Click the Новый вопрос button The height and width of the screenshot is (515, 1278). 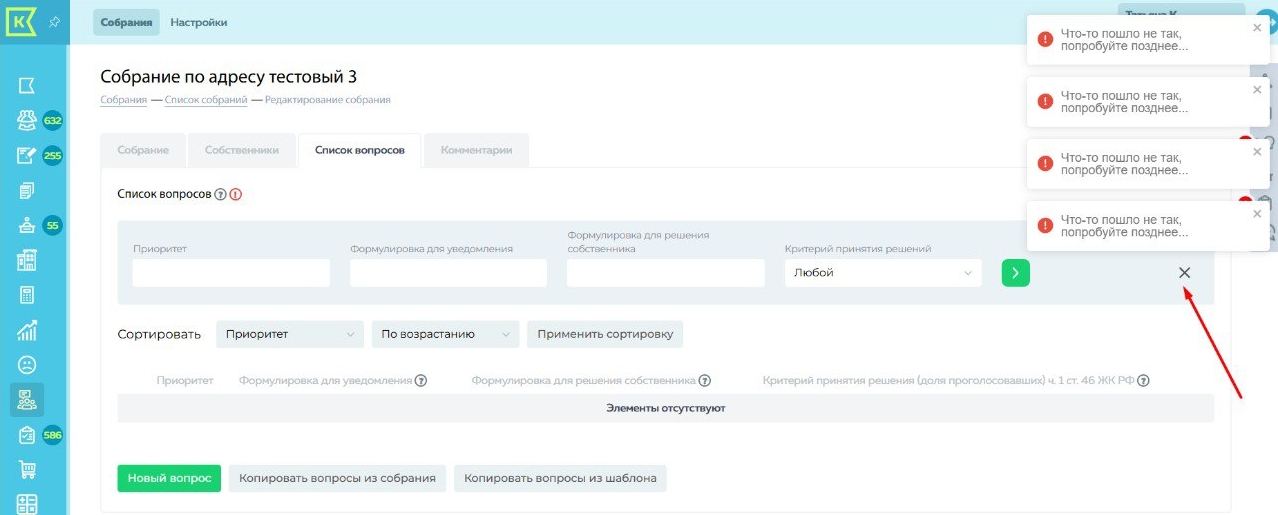tap(169, 478)
